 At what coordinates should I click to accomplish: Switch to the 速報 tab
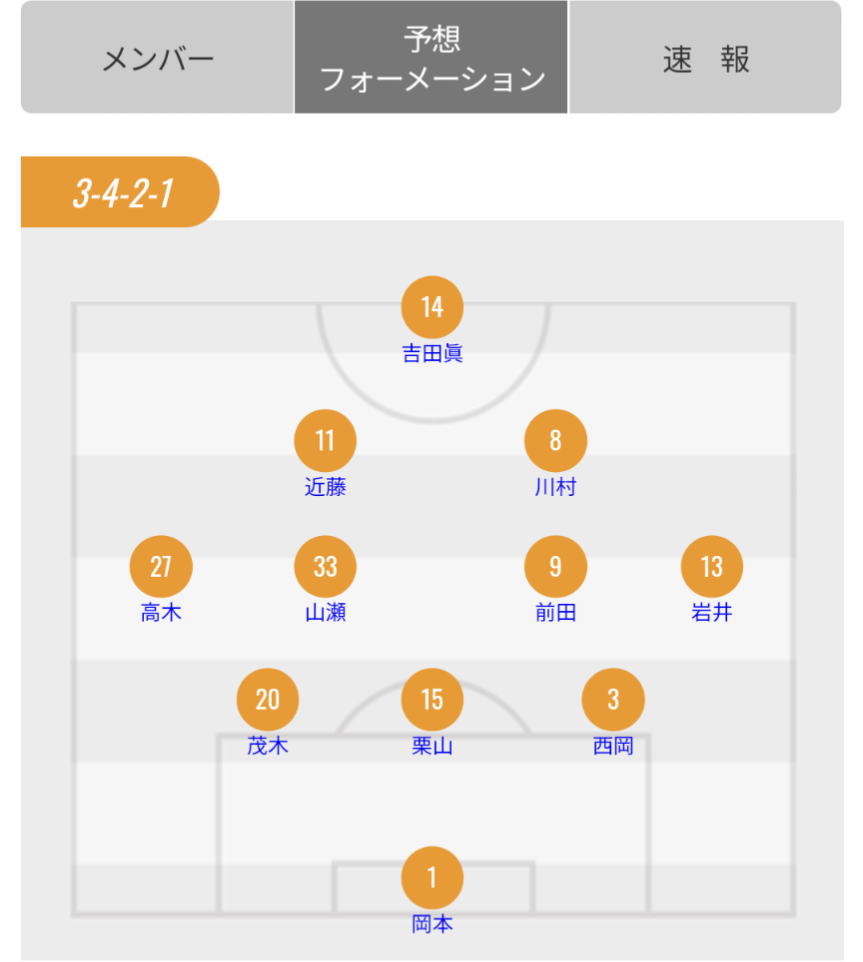tap(705, 58)
